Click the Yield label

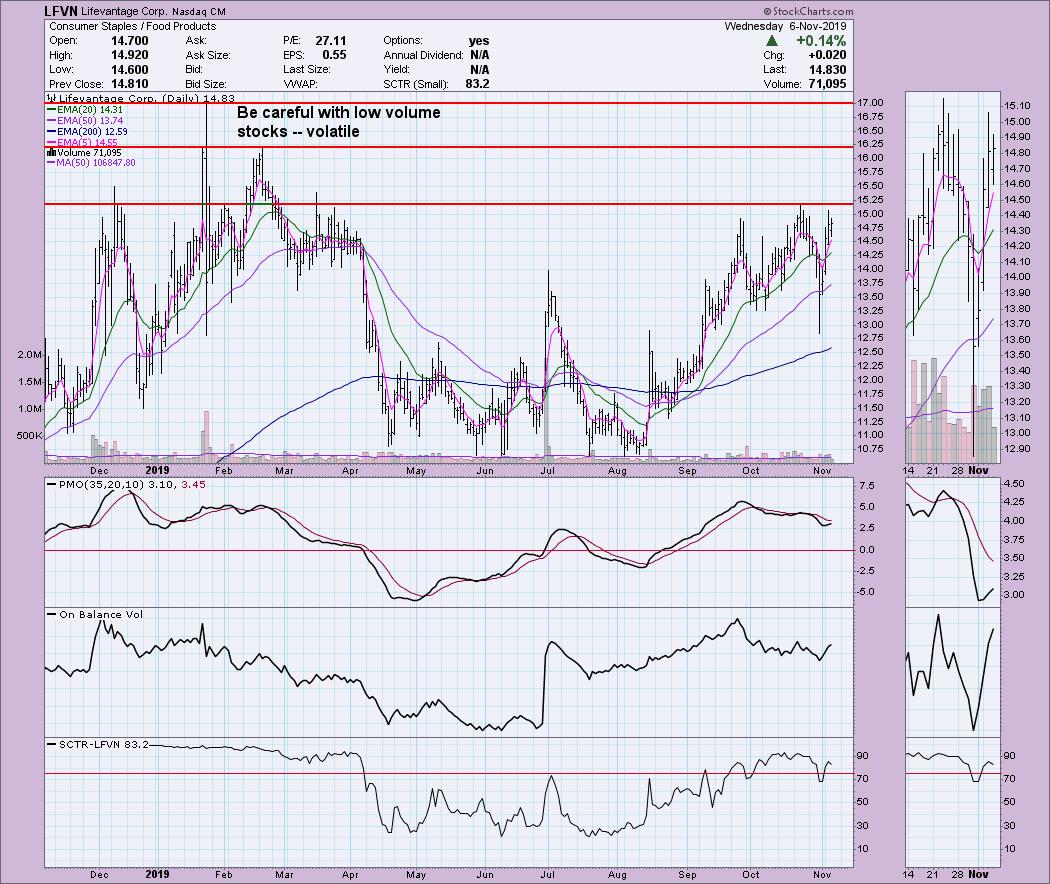396,70
